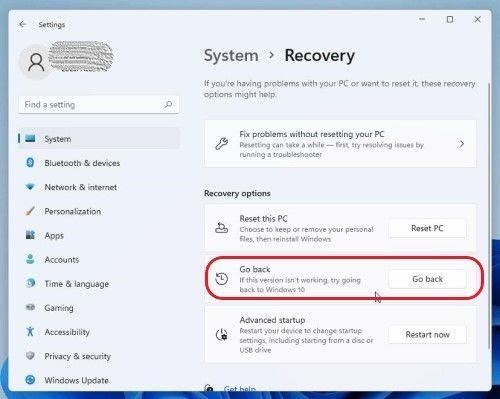The width and height of the screenshot is (500, 399).
Task: Click the Reset this PC title text
Action: [263, 219]
